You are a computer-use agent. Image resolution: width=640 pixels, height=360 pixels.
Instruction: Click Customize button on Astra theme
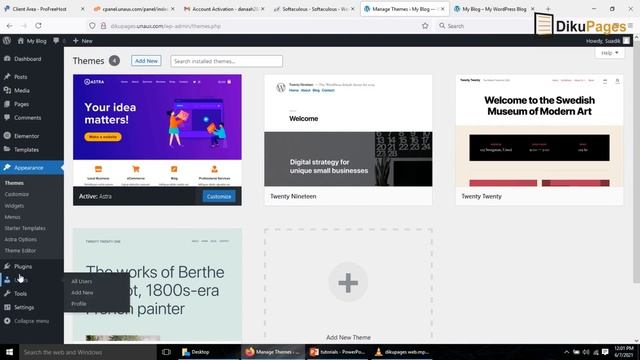[x=219, y=196]
